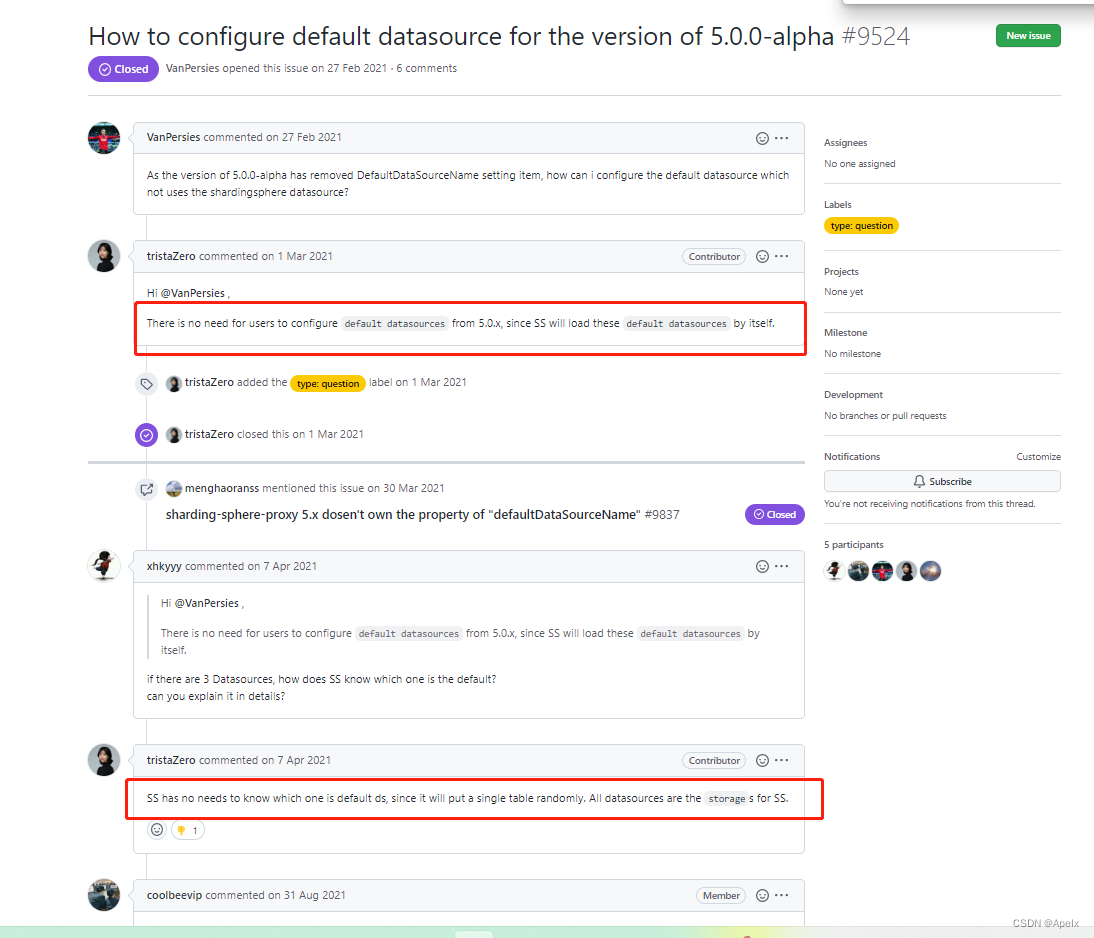Open xhkyyy avatar beside 7 Apr comment
The height and width of the screenshot is (938, 1094).
(x=104, y=566)
